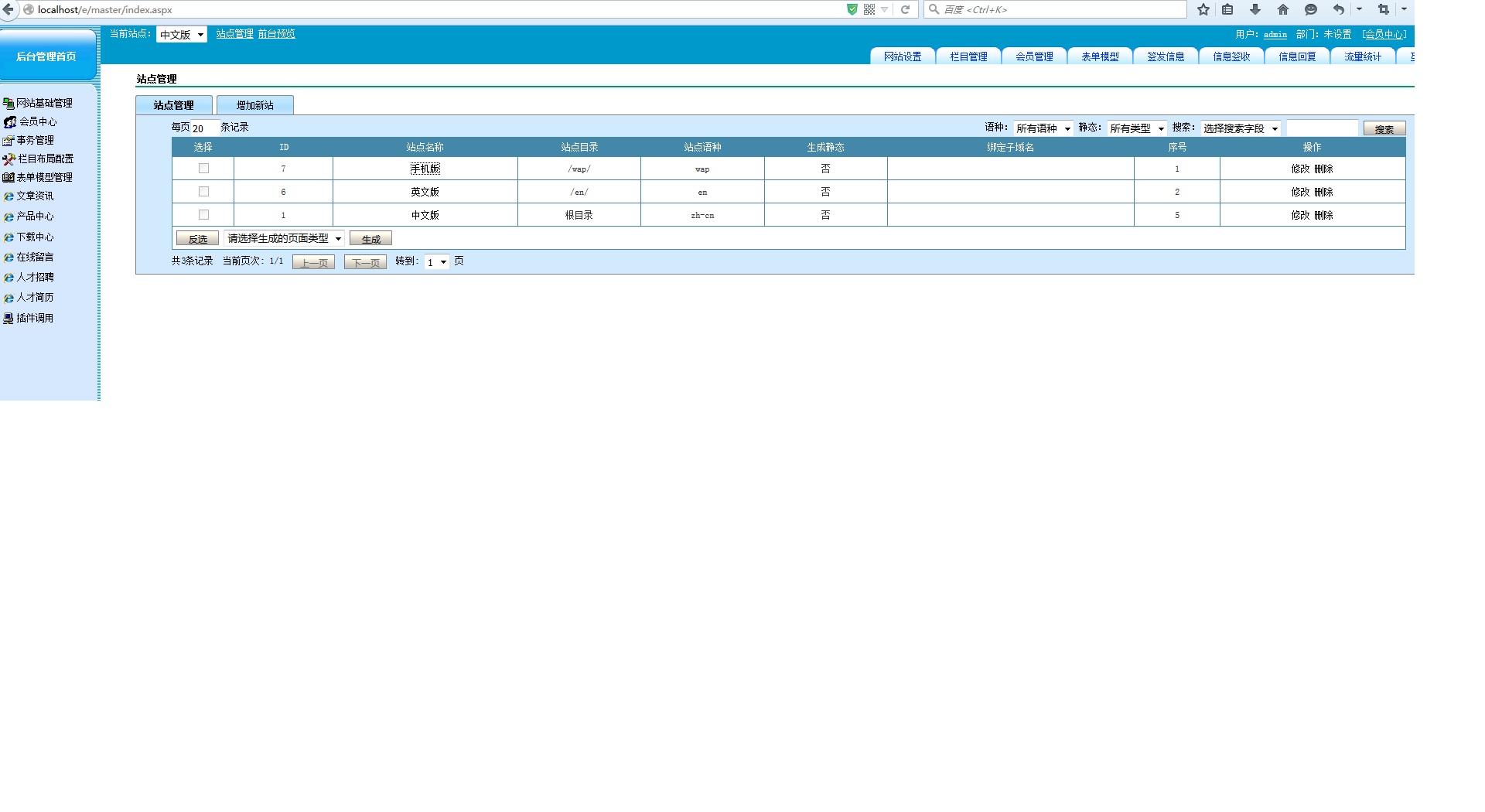1485x812 pixels.
Task: Switch to the 增加新站 tab
Action: pos(254,105)
